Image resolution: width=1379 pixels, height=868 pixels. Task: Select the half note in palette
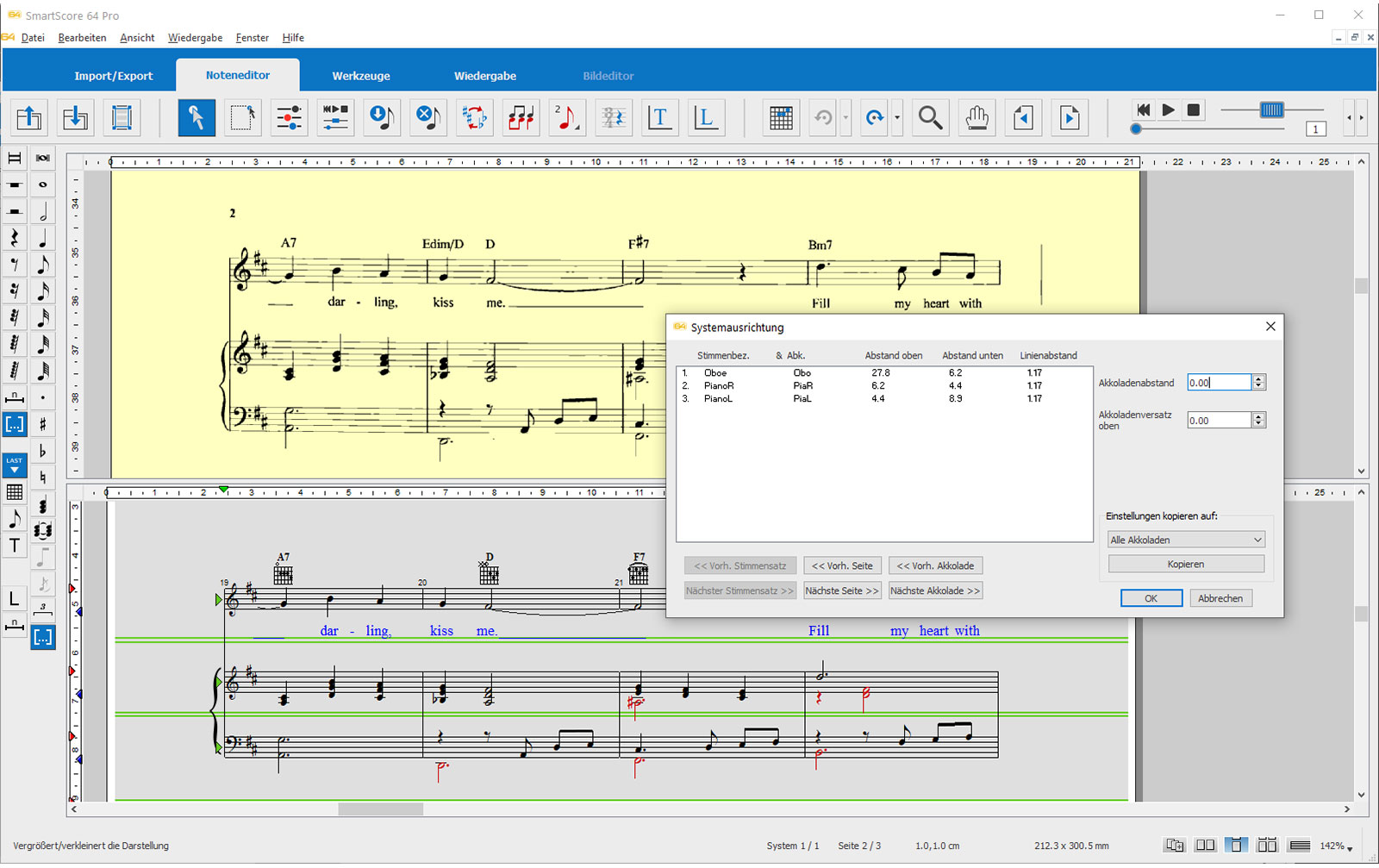tap(43, 211)
